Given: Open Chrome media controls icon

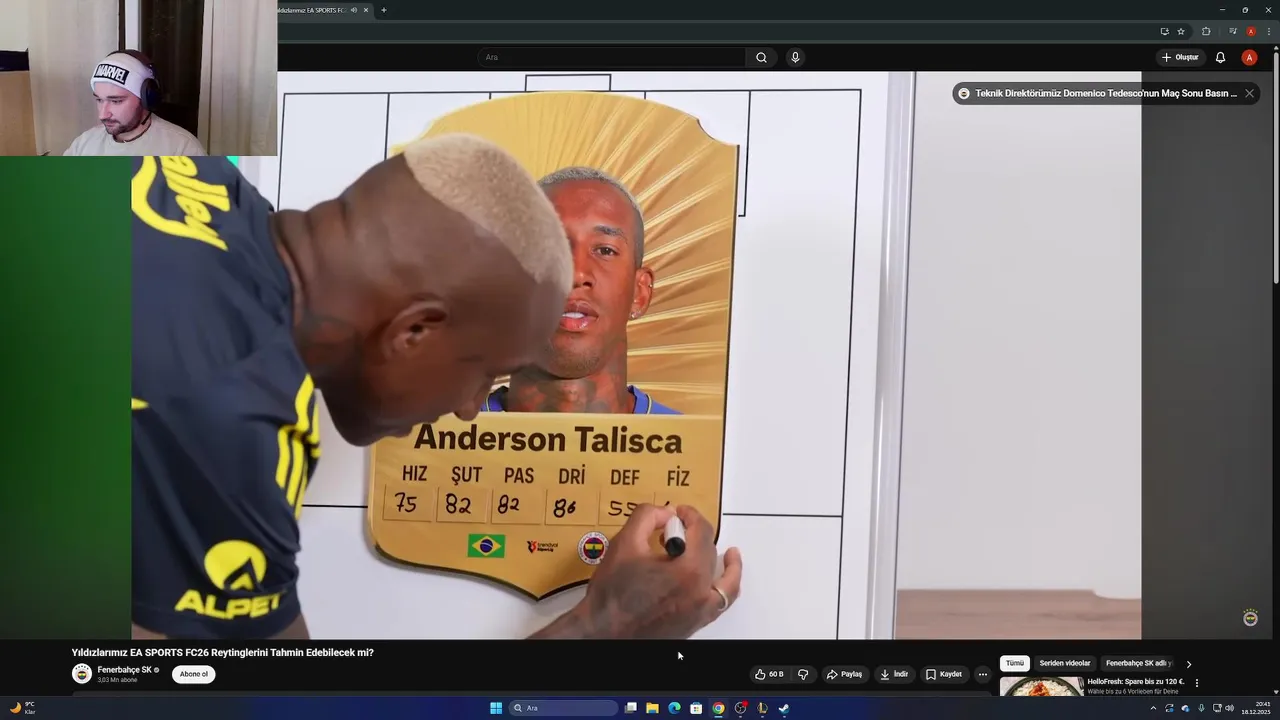Looking at the screenshot, I should pos(1233,31).
